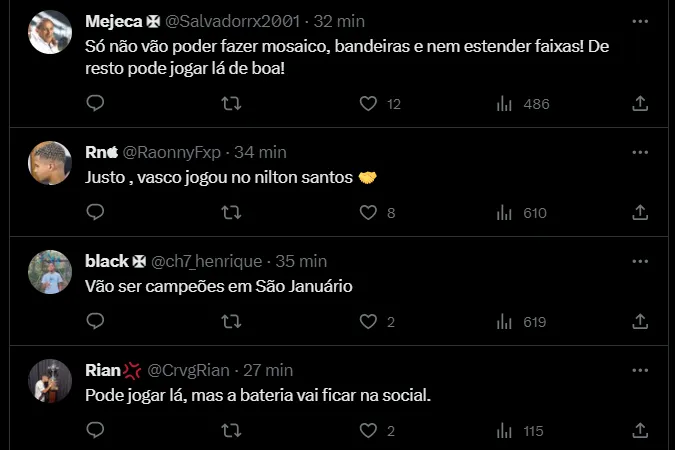Share Mejeca's tweet

(x=640, y=103)
